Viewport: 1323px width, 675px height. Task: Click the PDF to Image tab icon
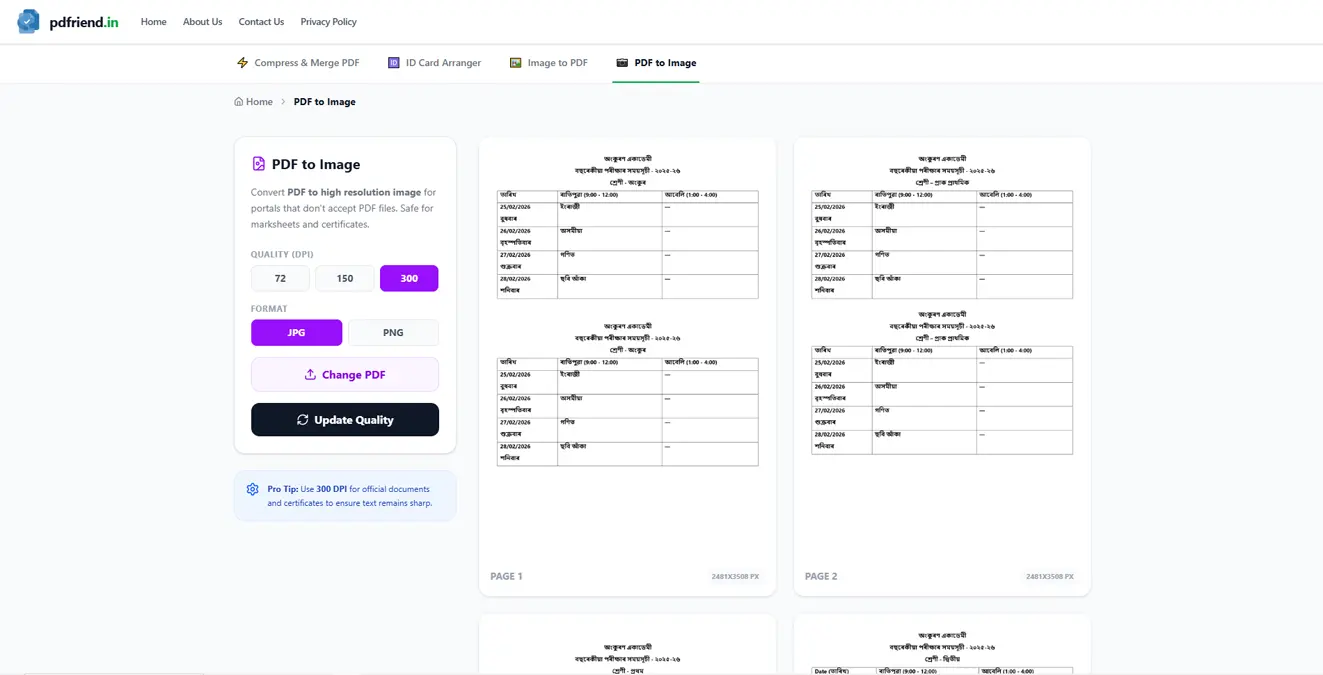pos(622,63)
